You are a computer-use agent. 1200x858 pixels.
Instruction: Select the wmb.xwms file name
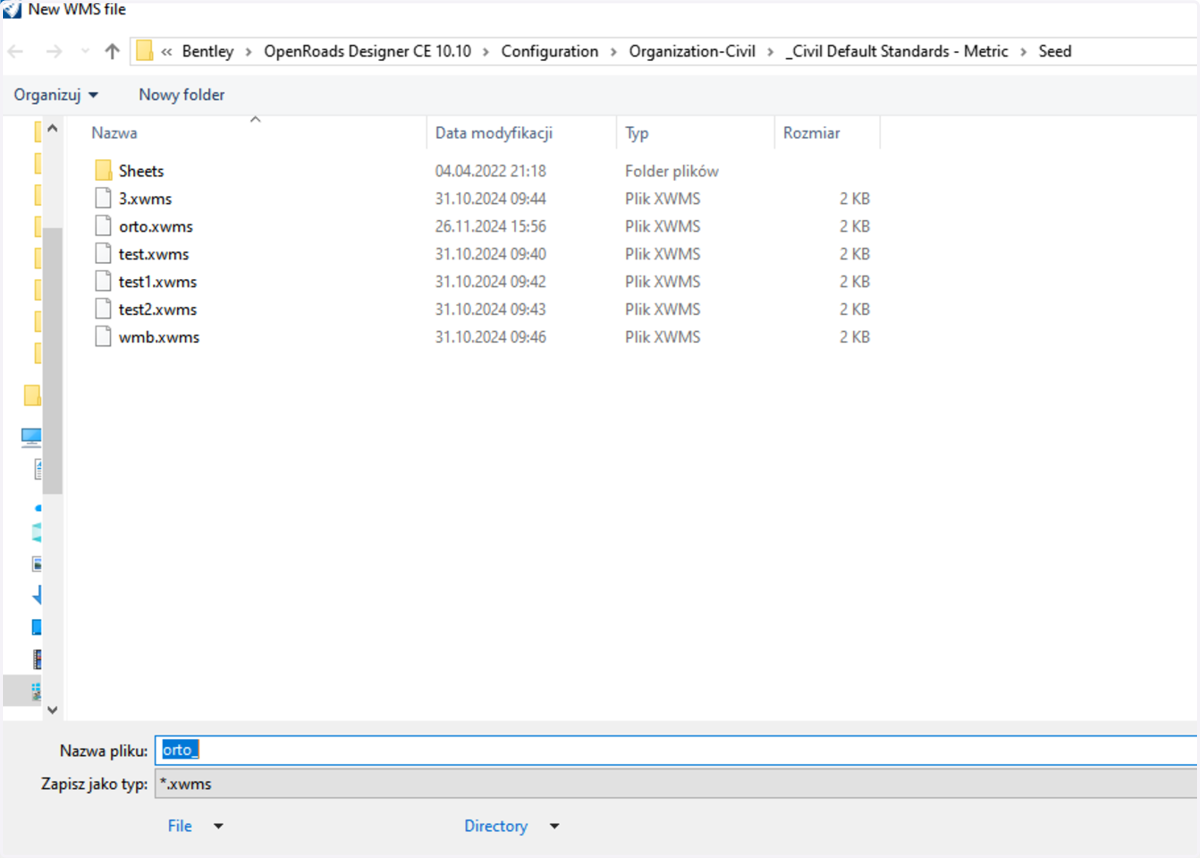tap(159, 337)
